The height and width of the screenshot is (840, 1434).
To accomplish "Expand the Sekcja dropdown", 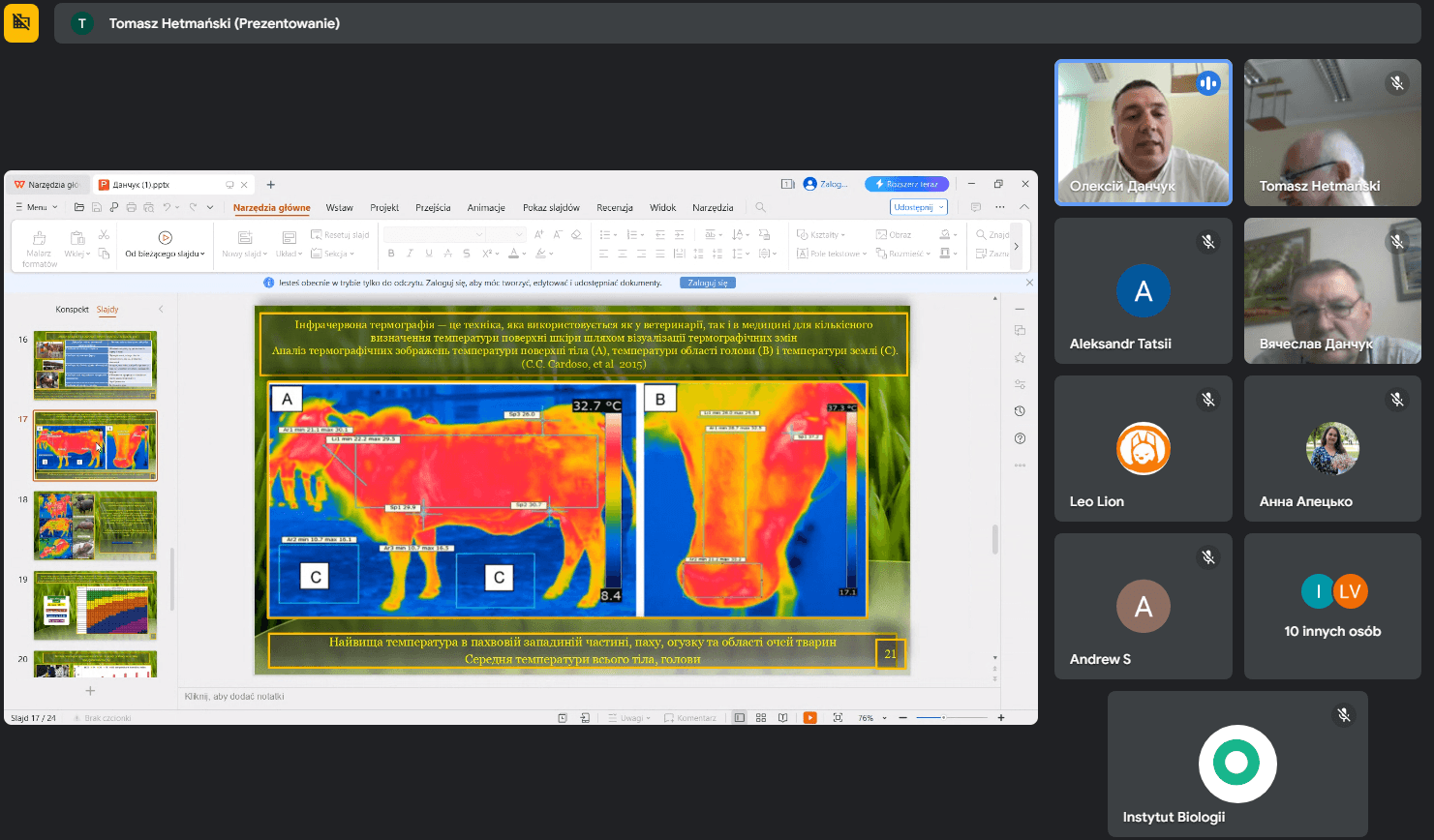I will (332, 254).
